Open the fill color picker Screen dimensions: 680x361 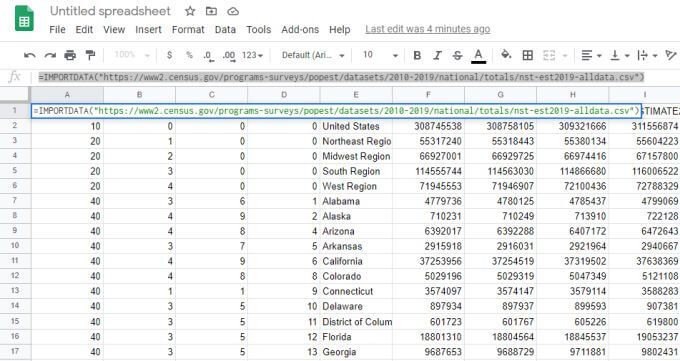506,55
